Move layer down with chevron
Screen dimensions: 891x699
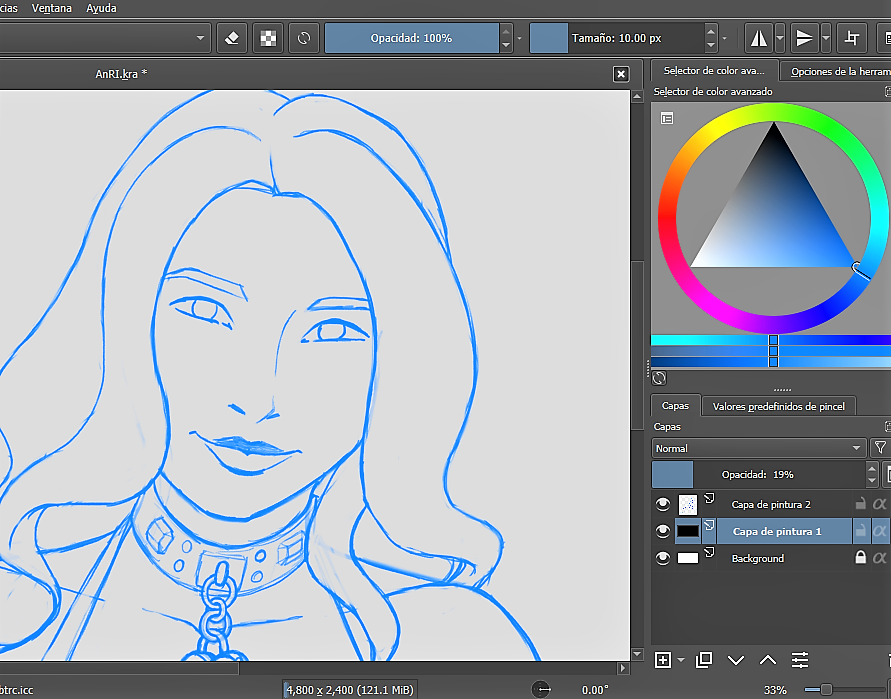[x=735, y=660]
